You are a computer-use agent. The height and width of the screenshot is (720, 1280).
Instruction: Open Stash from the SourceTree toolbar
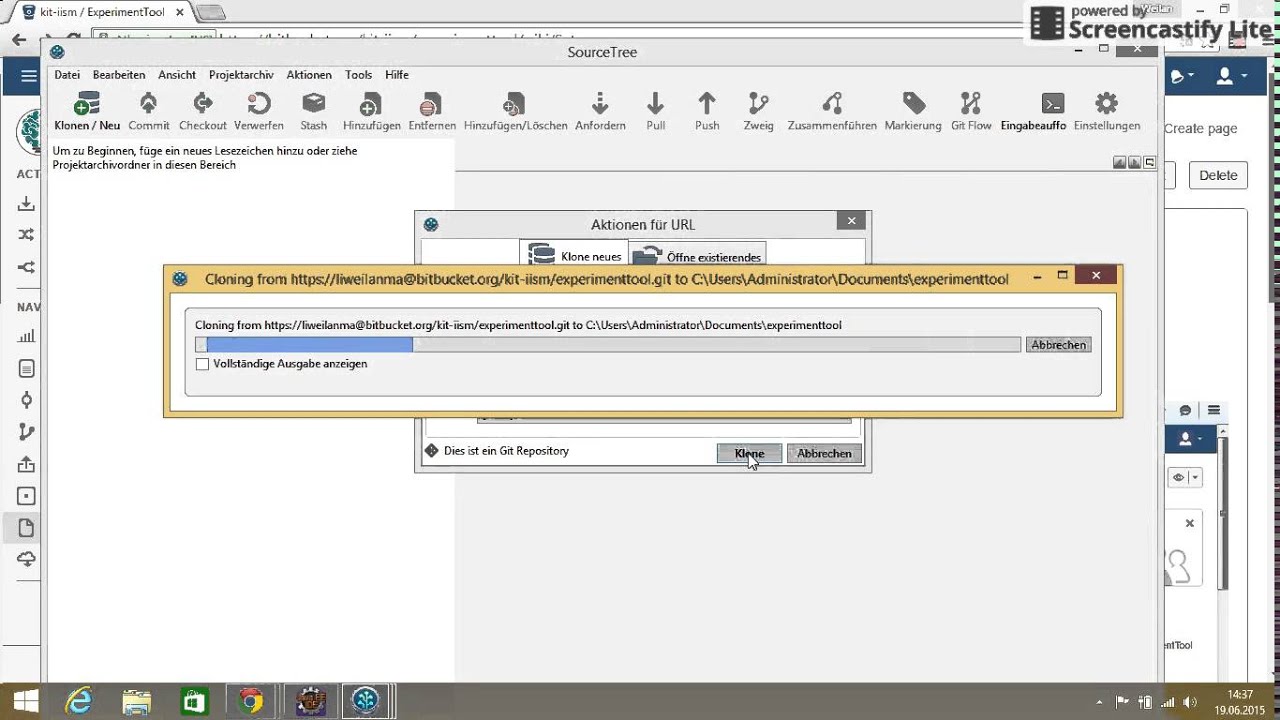[314, 111]
